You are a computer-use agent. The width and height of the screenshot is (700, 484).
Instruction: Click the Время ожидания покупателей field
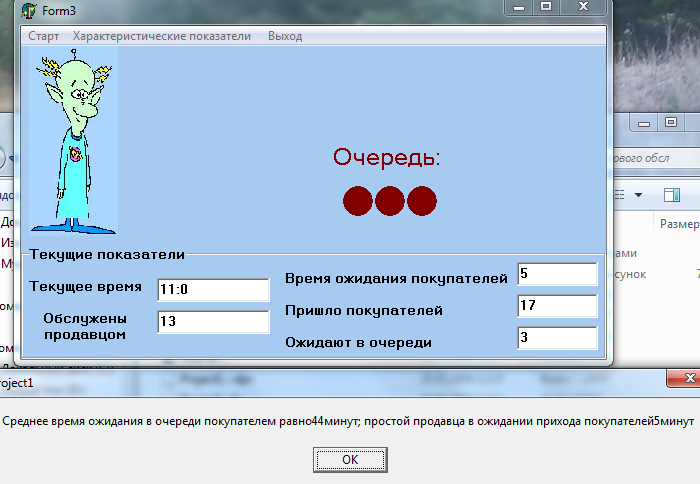pyautogui.click(x=557, y=274)
